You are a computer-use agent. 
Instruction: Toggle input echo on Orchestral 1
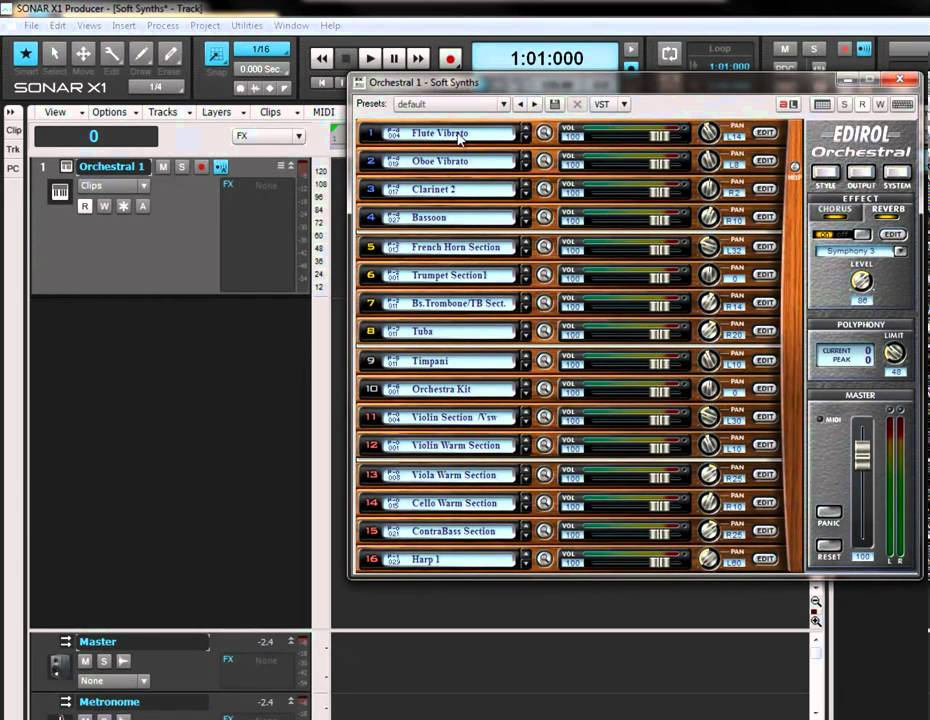click(221, 167)
